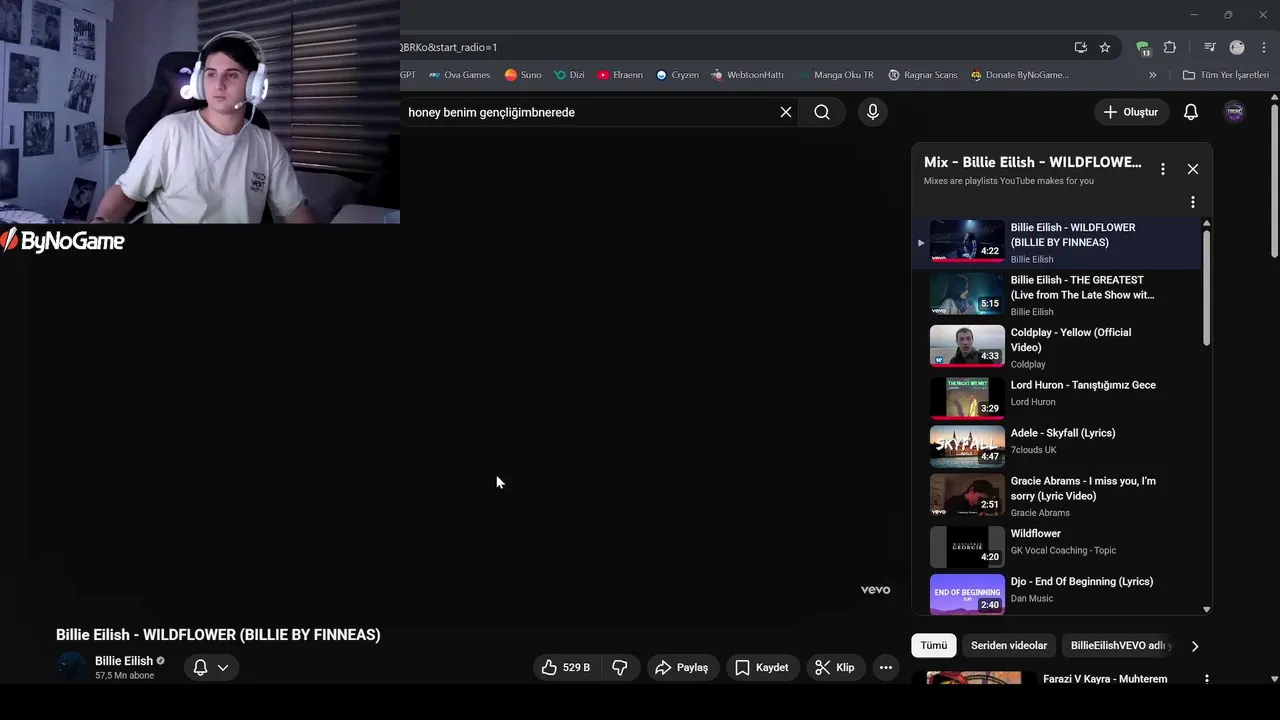Image resolution: width=1280 pixels, height=720 pixels.
Task: Select the Tümü filter chip
Action: [x=934, y=646]
